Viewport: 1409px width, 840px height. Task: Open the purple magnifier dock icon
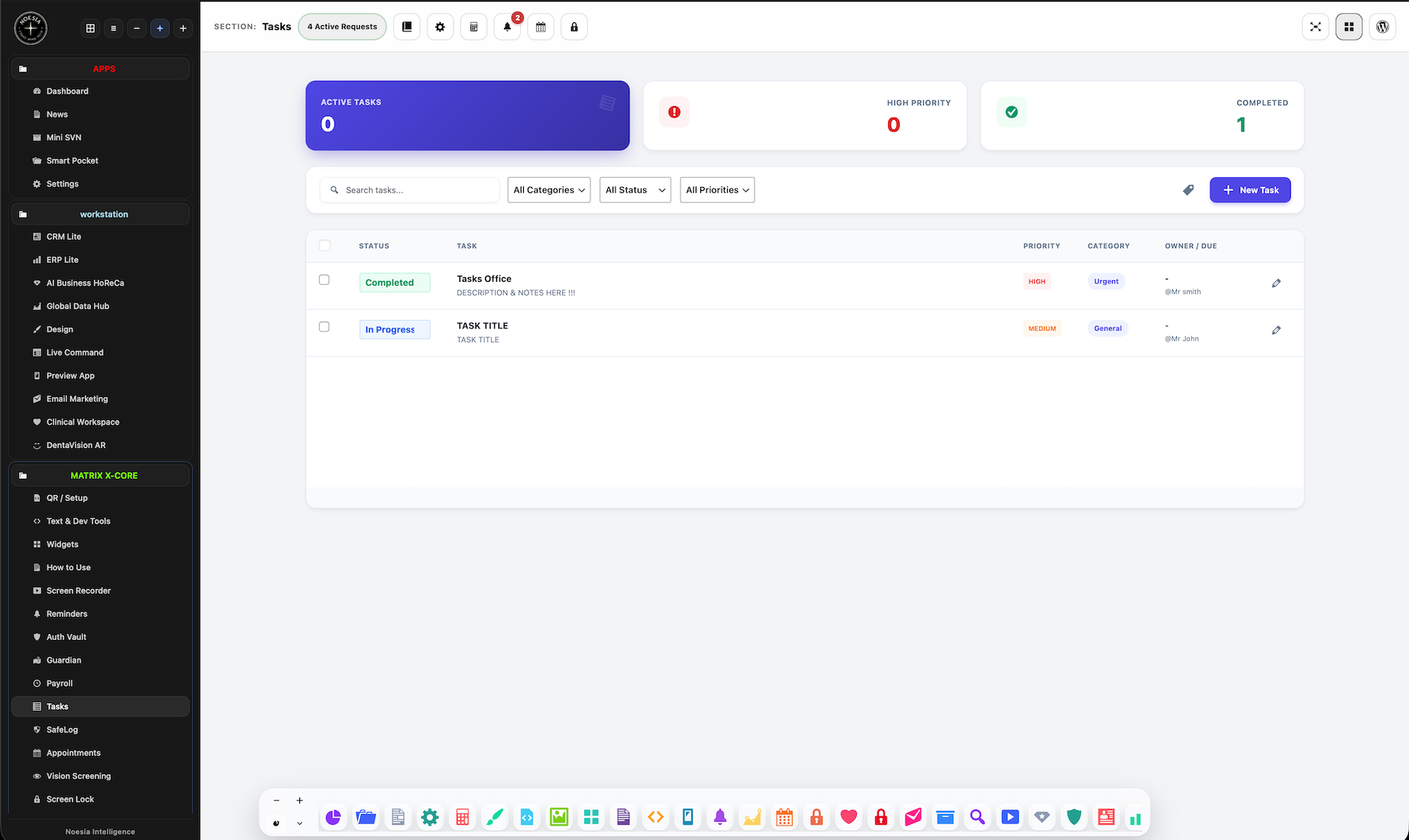978,817
